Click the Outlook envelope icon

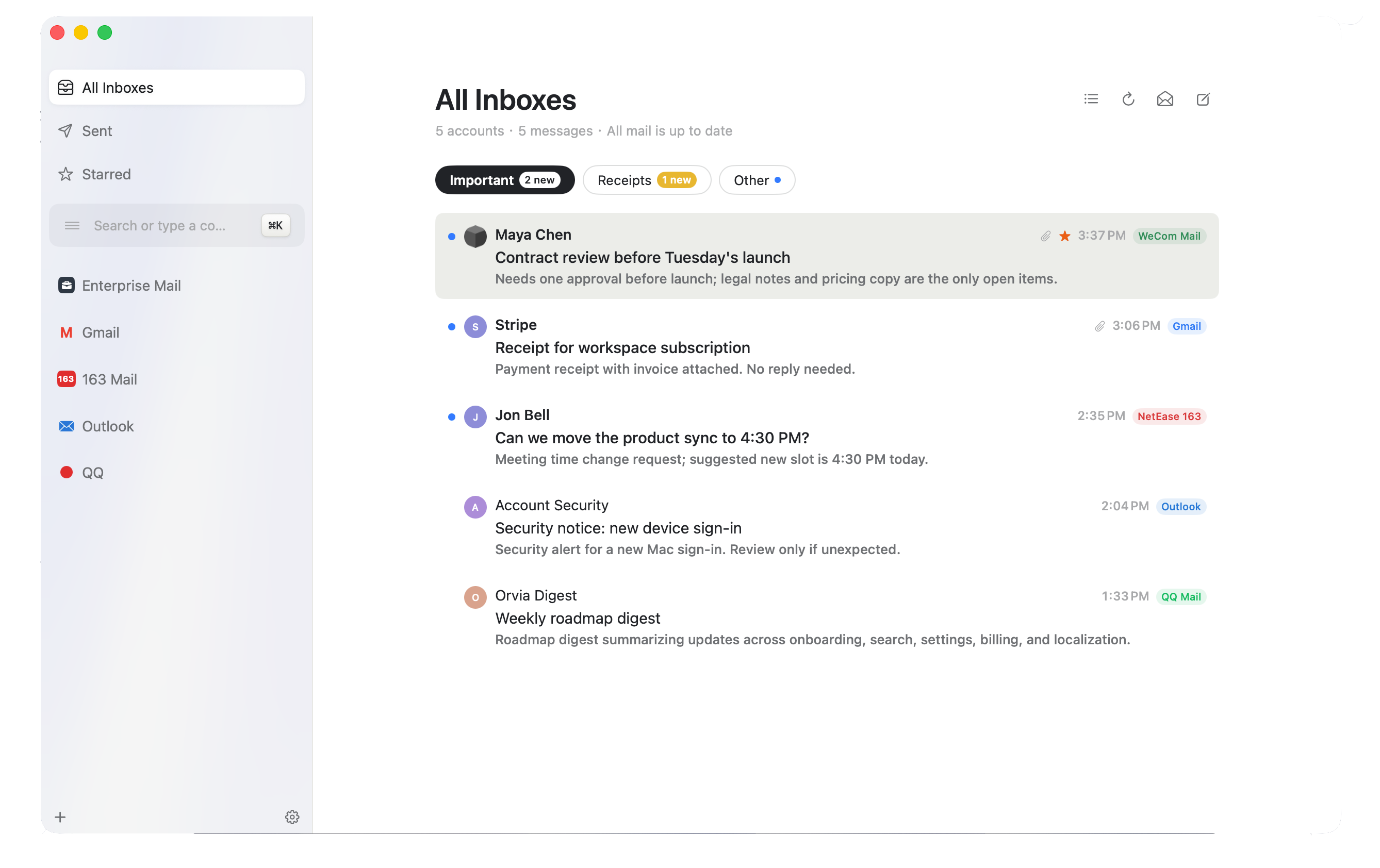[x=67, y=426]
